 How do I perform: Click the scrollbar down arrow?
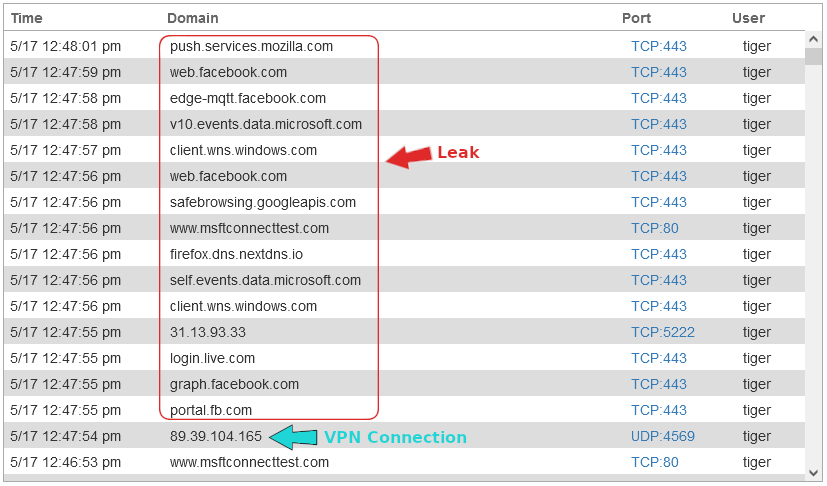[x=814, y=471]
